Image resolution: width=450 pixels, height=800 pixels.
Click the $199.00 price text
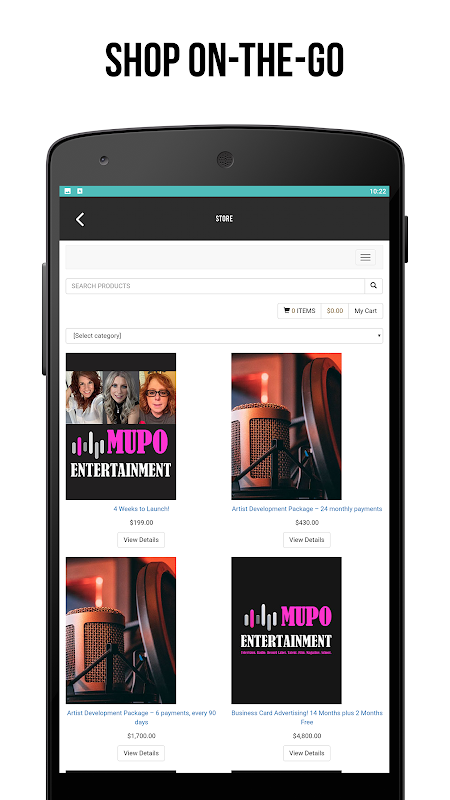tap(141, 522)
